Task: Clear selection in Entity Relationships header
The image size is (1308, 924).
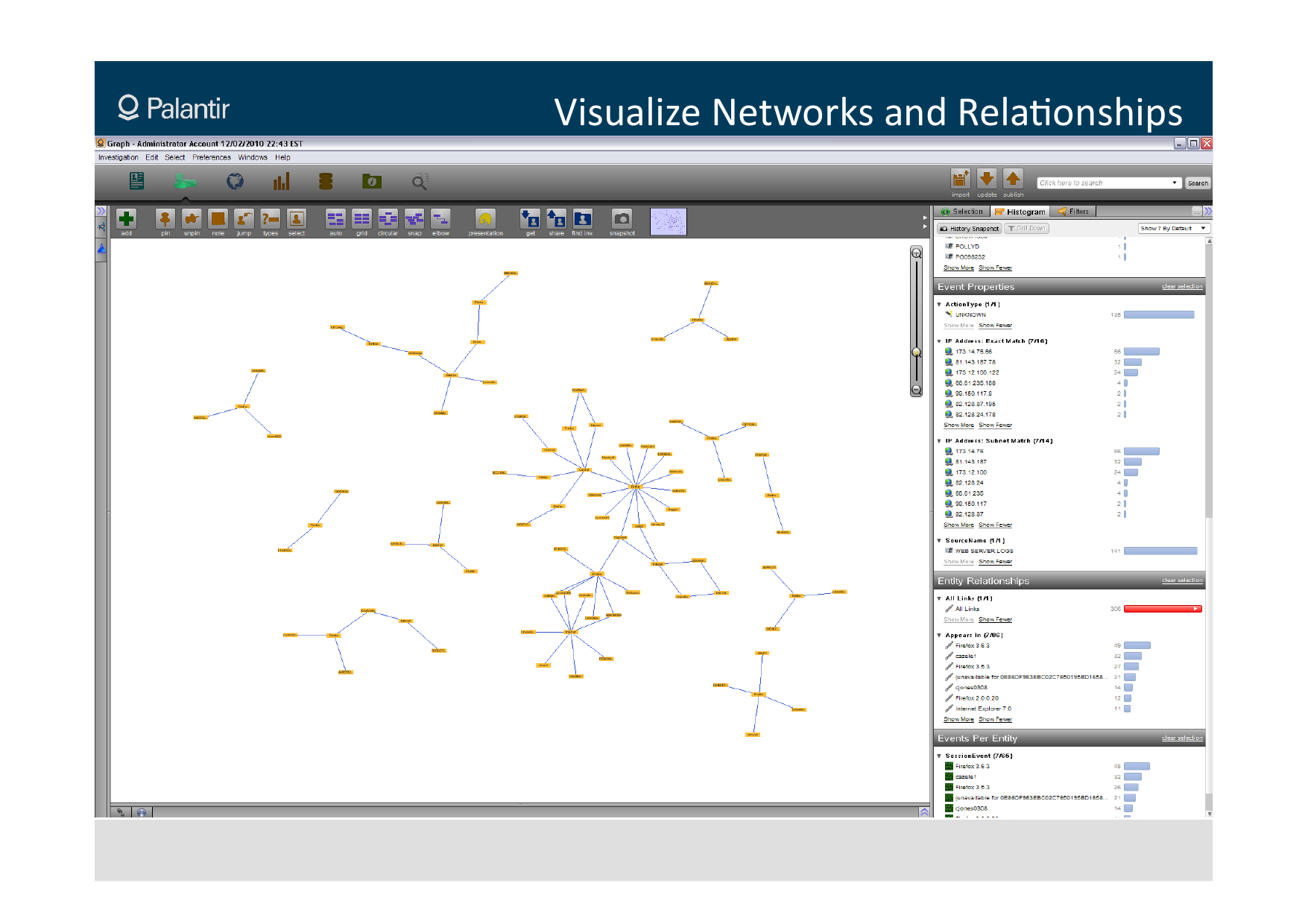Action: coord(1182,580)
